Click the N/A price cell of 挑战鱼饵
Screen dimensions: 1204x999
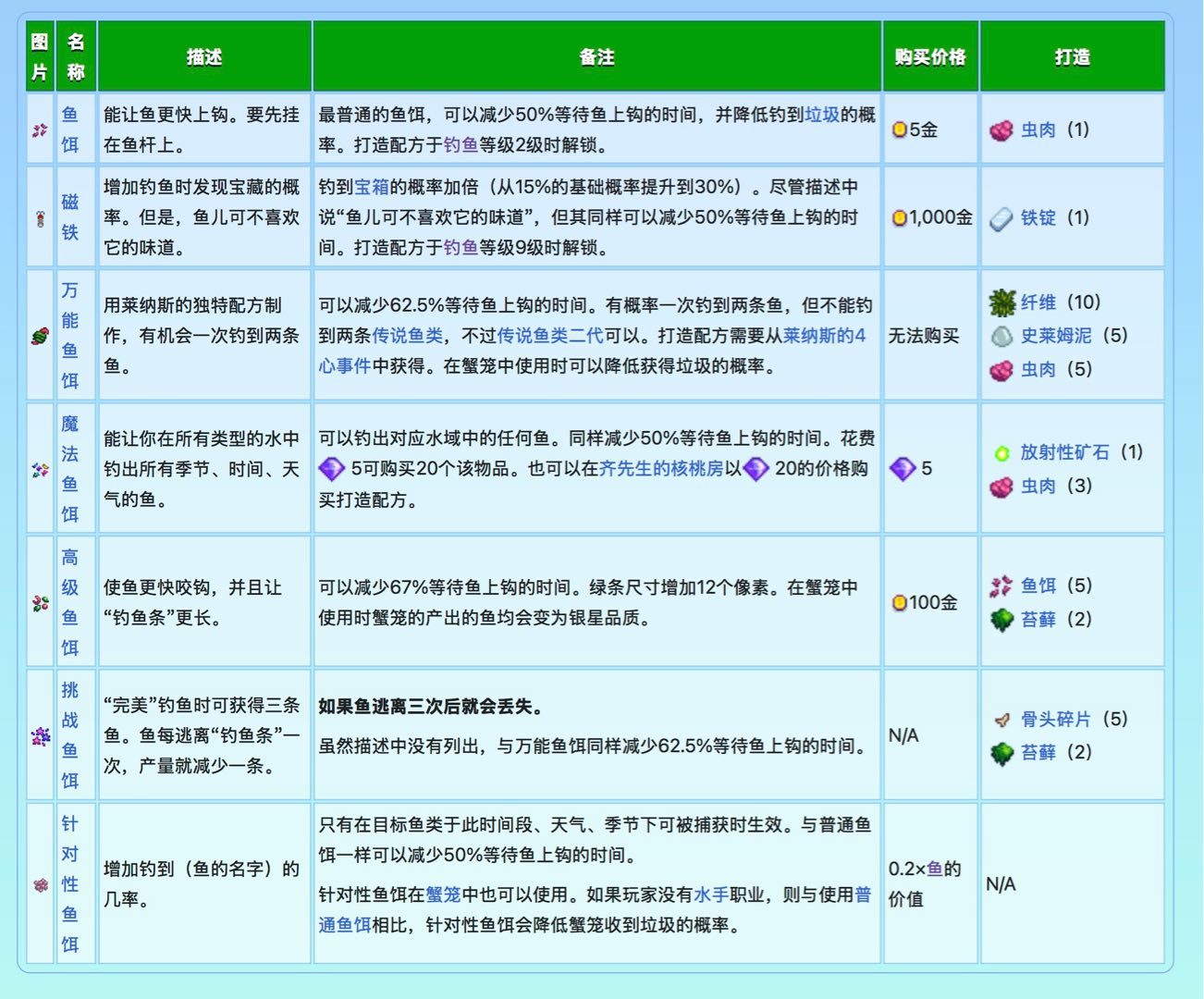(930, 735)
